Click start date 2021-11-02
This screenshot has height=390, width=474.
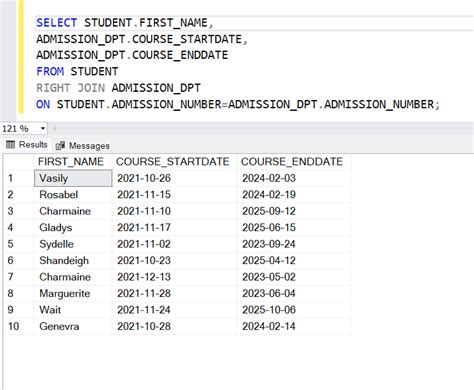[x=174, y=244]
